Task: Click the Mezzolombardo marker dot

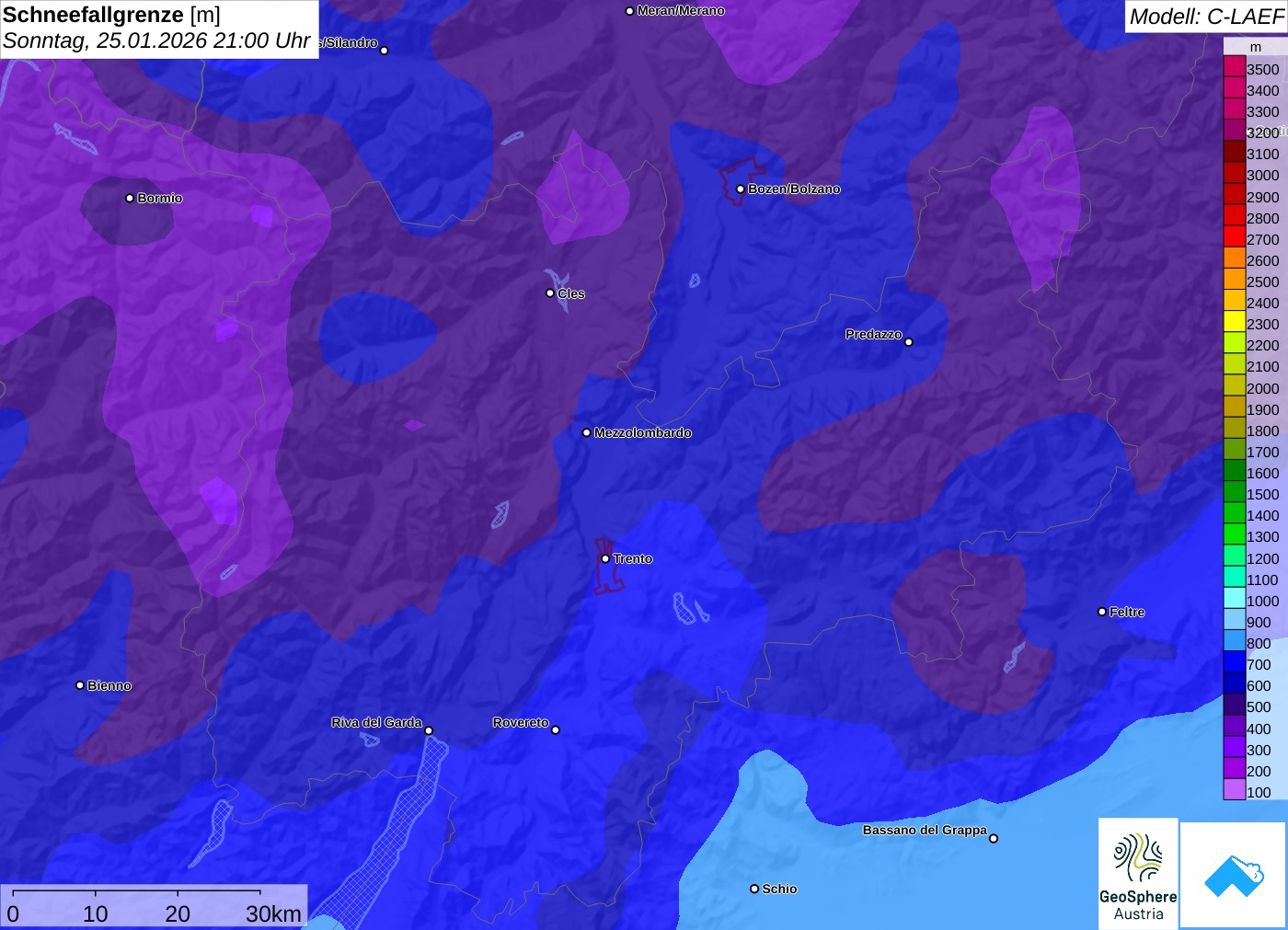Action: [x=587, y=432]
